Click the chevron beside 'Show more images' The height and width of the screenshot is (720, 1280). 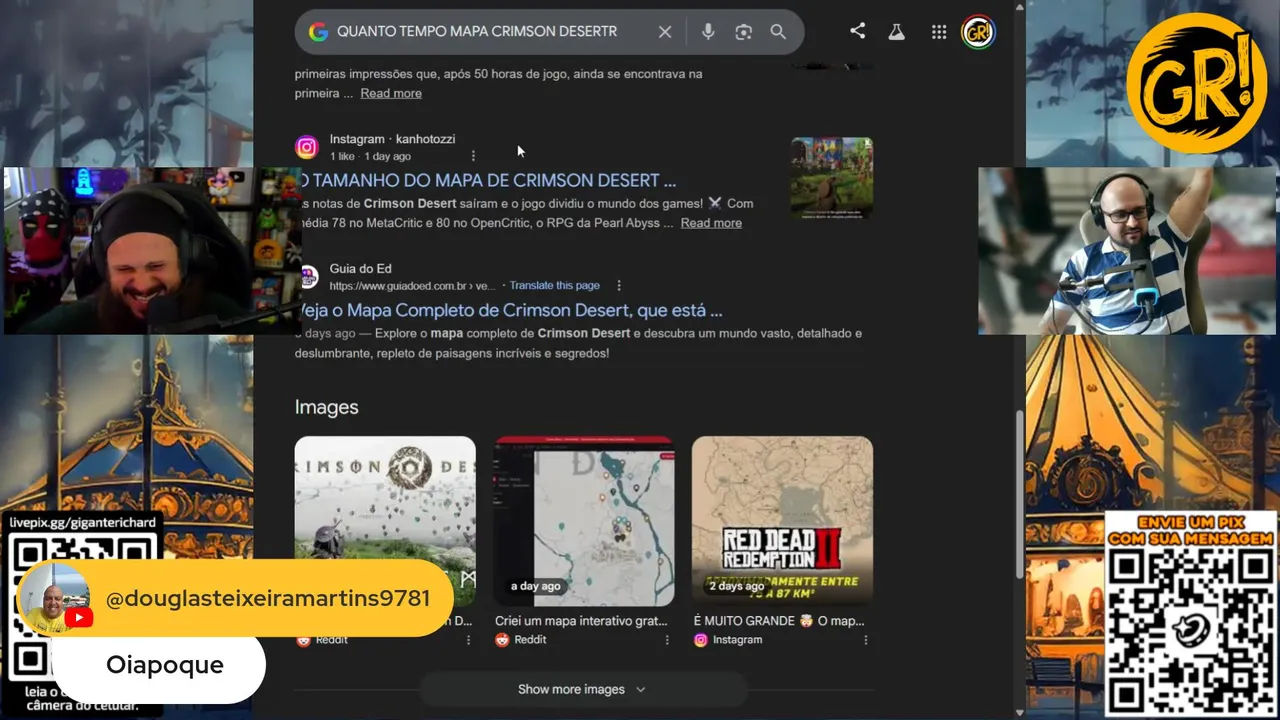click(641, 689)
